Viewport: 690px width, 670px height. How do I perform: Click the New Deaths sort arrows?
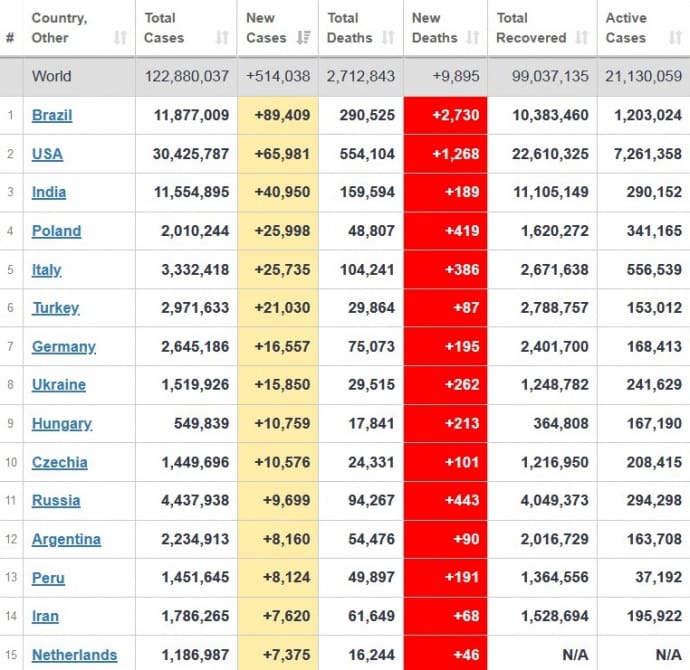(x=473, y=38)
